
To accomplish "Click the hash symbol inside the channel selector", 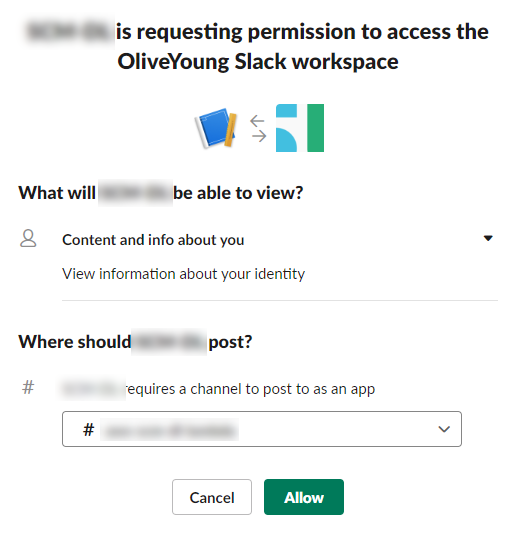I will coord(88,430).
